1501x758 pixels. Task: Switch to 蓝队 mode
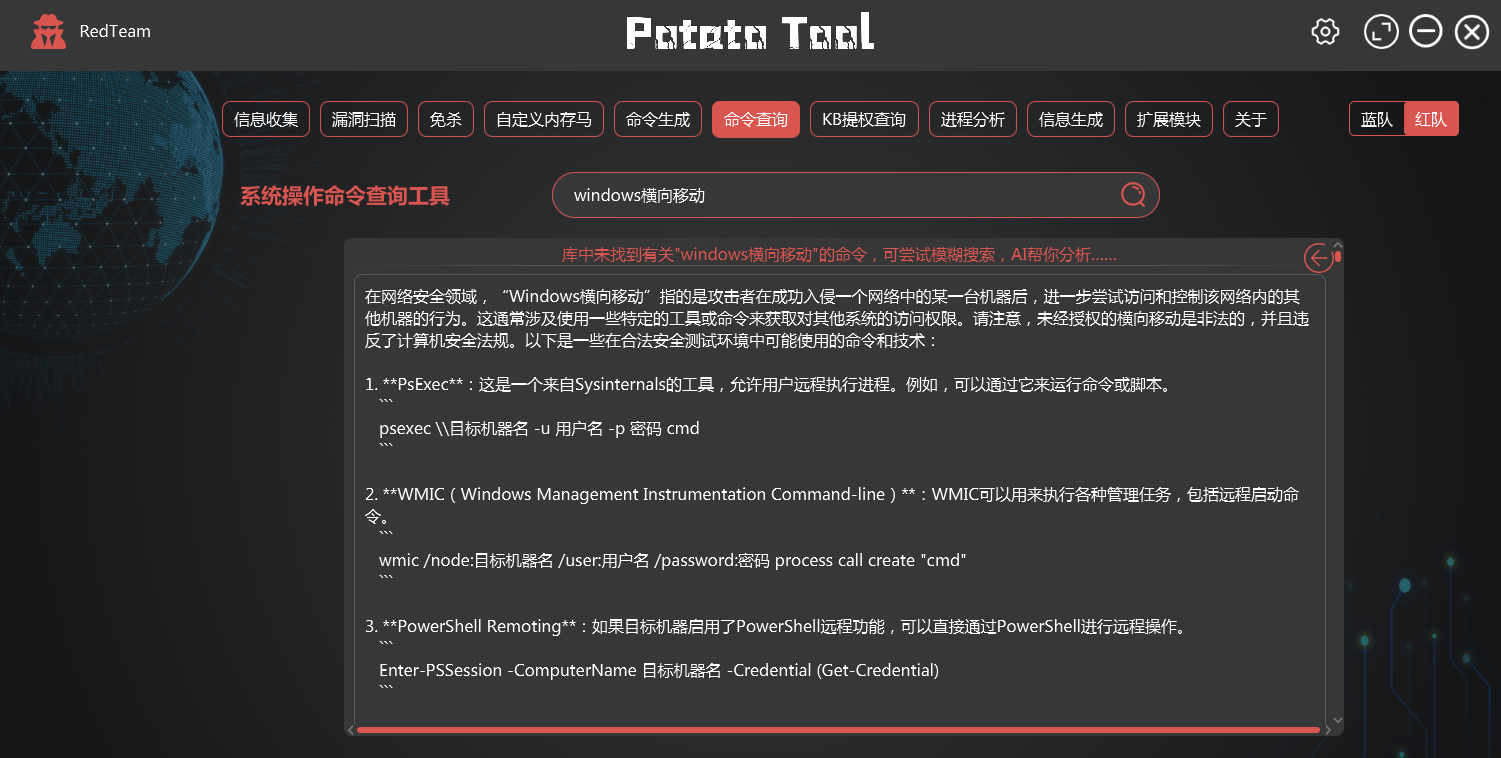tap(1377, 119)
